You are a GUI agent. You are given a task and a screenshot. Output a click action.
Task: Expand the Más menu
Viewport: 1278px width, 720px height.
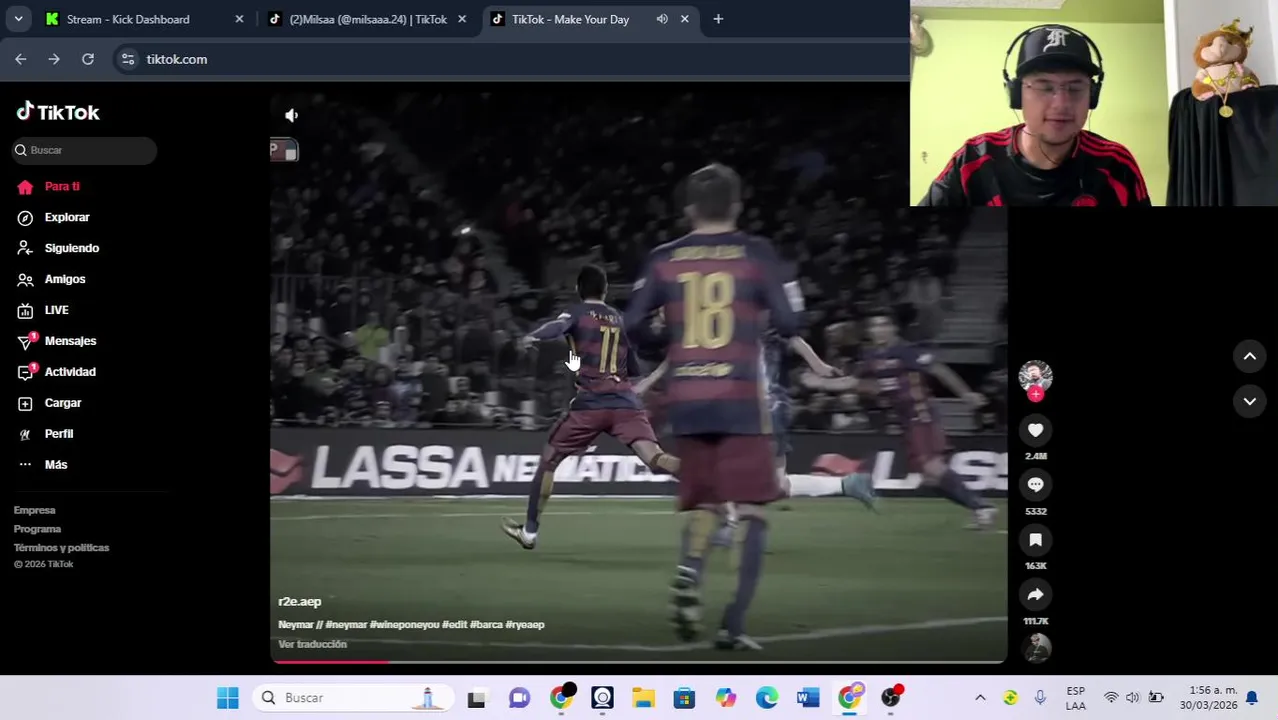click(x=56, y=465)
